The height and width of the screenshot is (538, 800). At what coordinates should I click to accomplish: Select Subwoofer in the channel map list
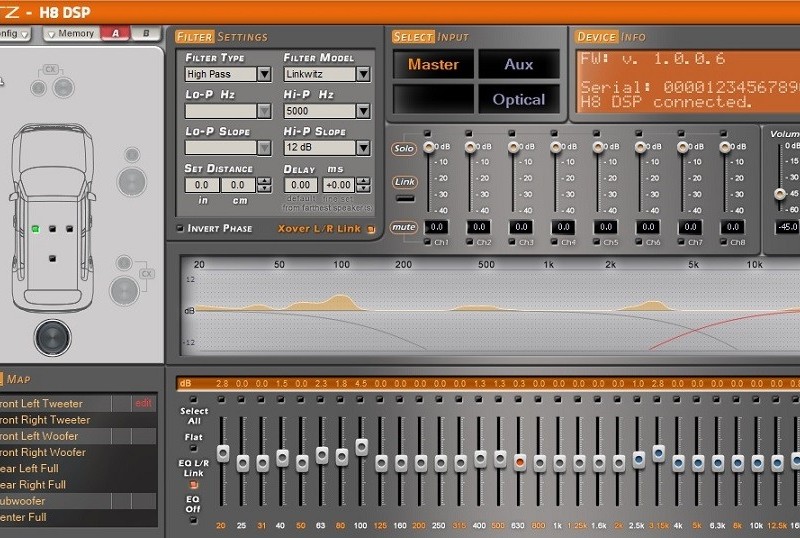click(x=30, y=501)
